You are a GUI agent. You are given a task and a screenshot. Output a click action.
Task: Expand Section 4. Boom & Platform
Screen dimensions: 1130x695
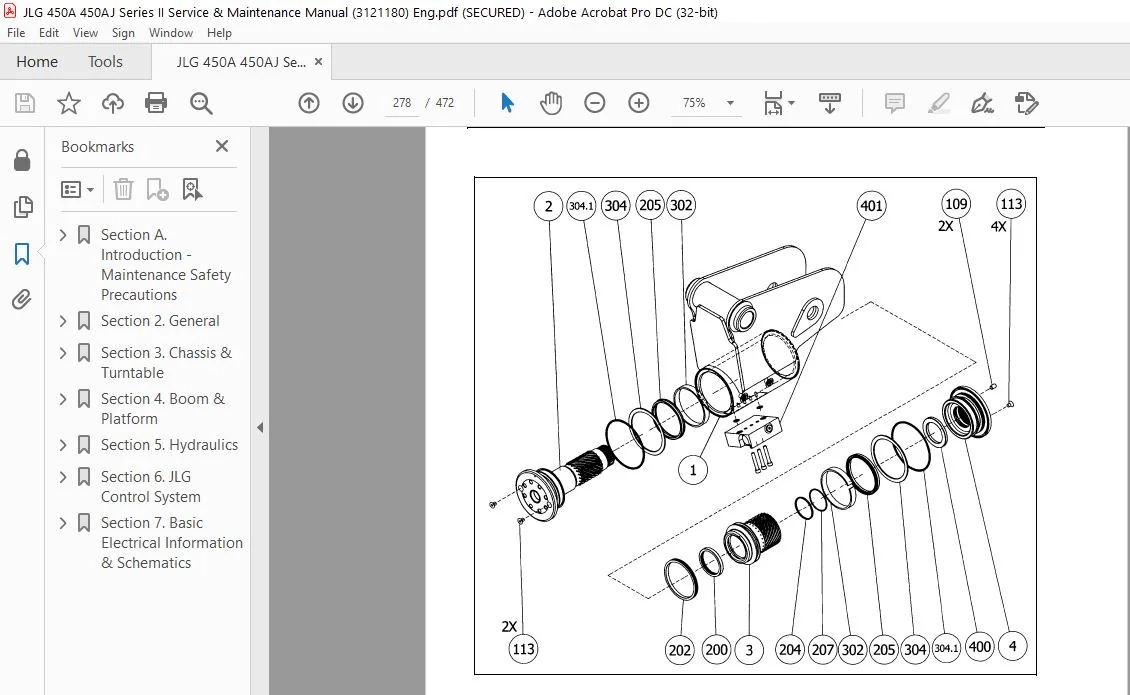[63, 399]
